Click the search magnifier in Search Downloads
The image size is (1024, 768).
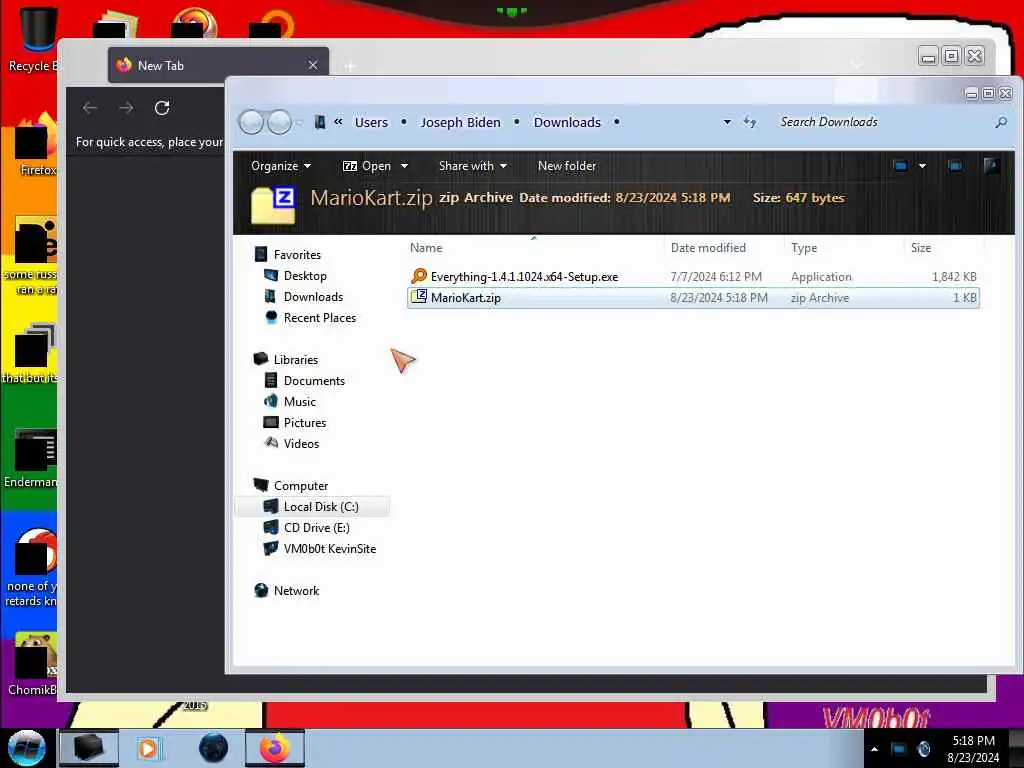point(1000,122)
